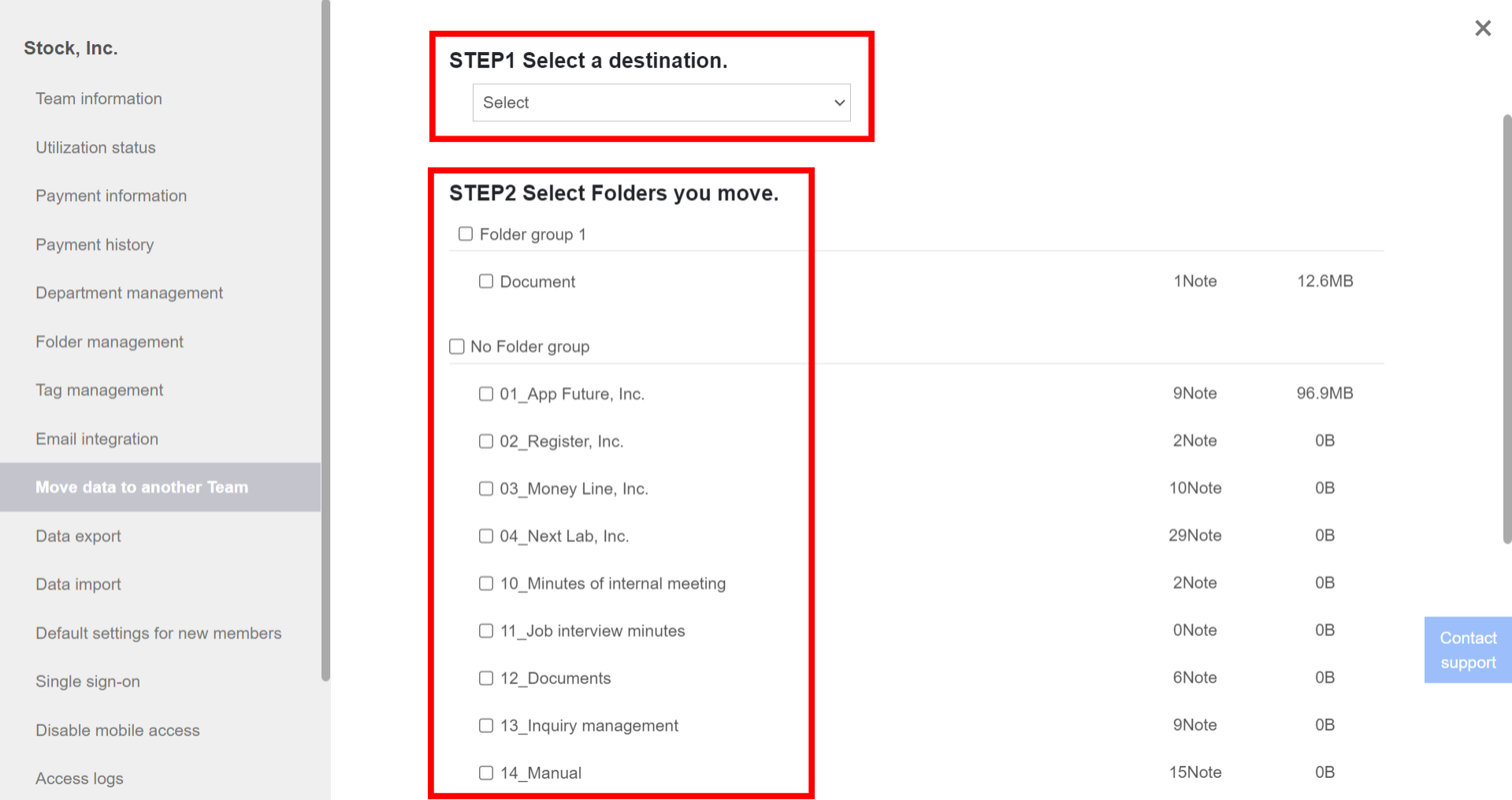Screen dimensions: 1512x800
Task: Open the Data export page
Action: 79,536
